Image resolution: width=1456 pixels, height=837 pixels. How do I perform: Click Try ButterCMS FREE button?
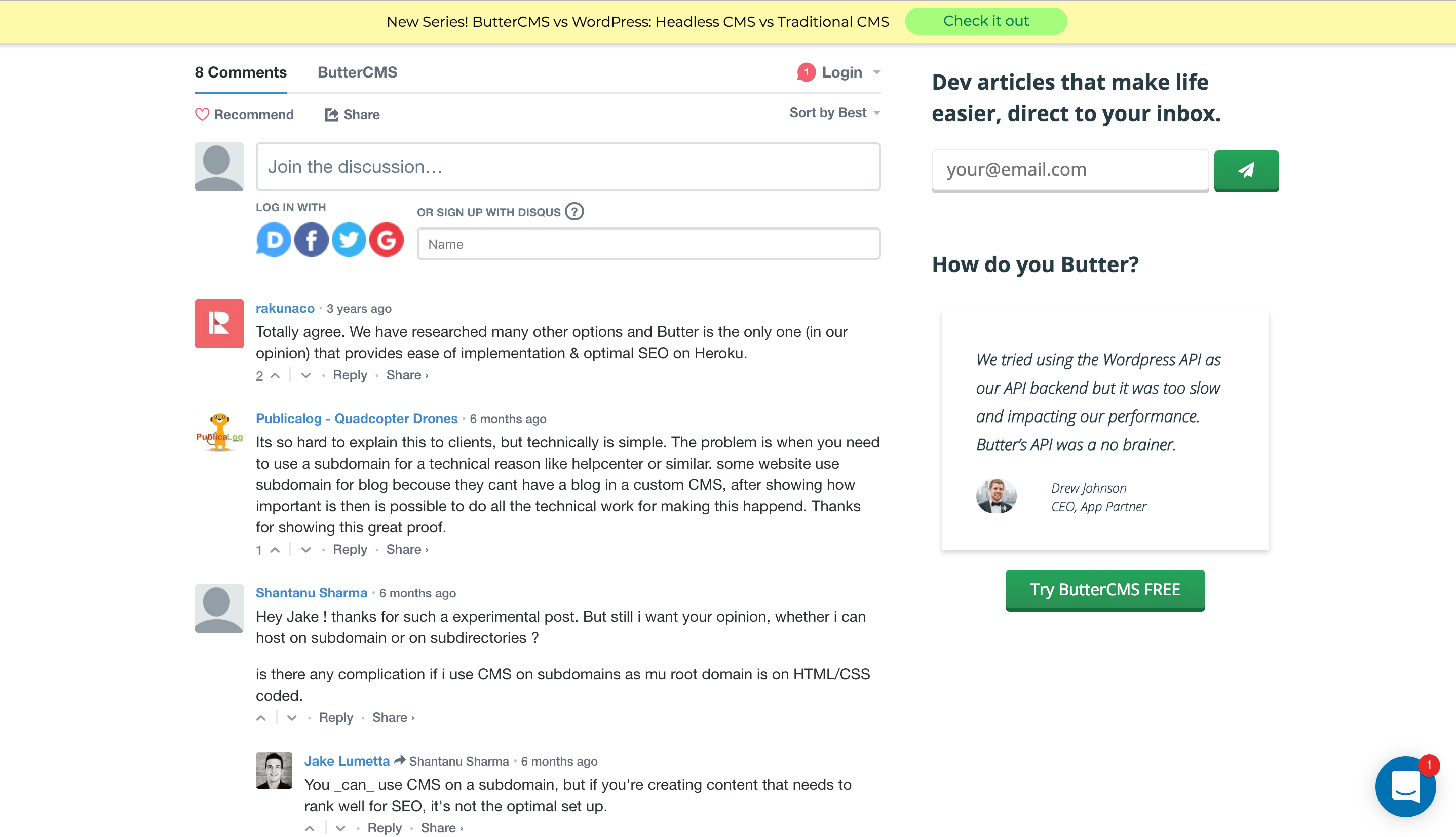[x=1104, y=589]
